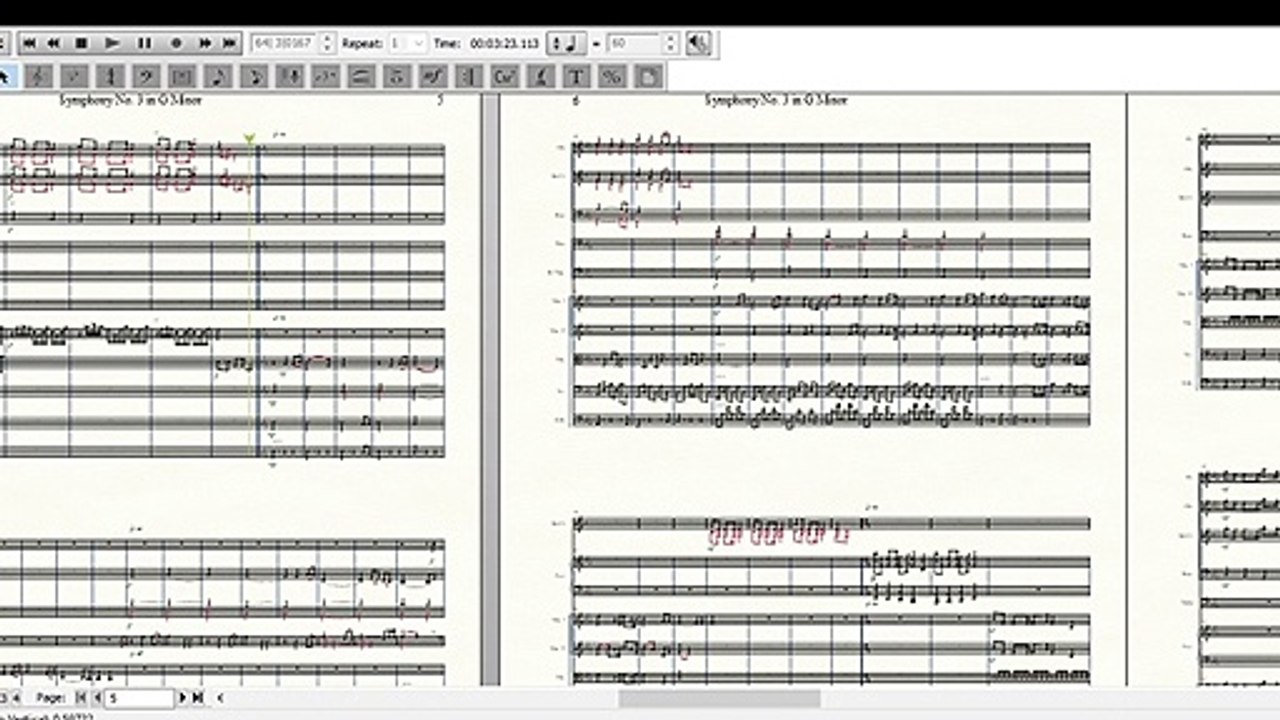Select the text tool
Viewport: 1280px width, 720px height.
tap(576, 76)
